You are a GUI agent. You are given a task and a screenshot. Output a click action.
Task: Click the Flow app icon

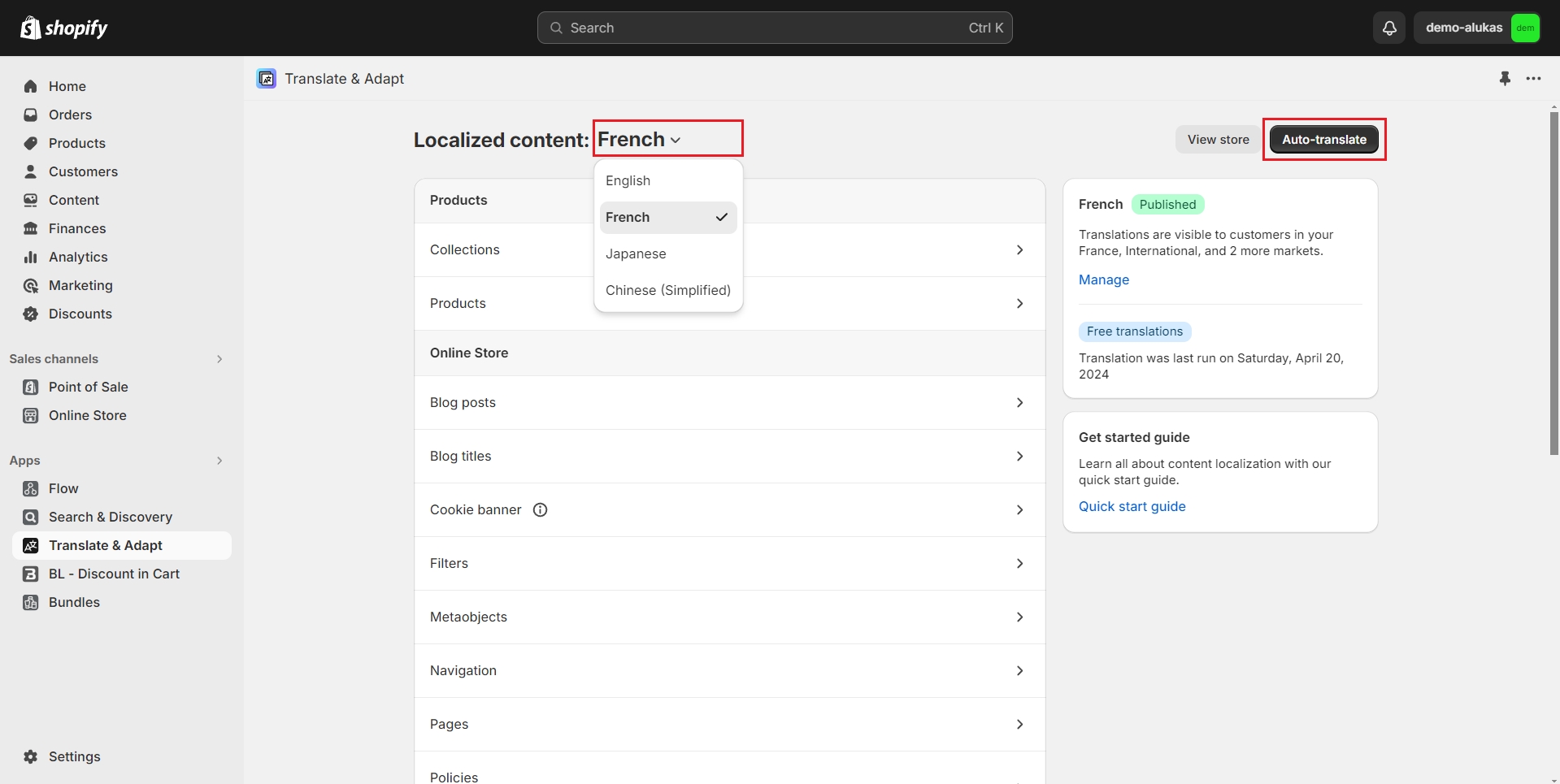[x=31, y=488]
